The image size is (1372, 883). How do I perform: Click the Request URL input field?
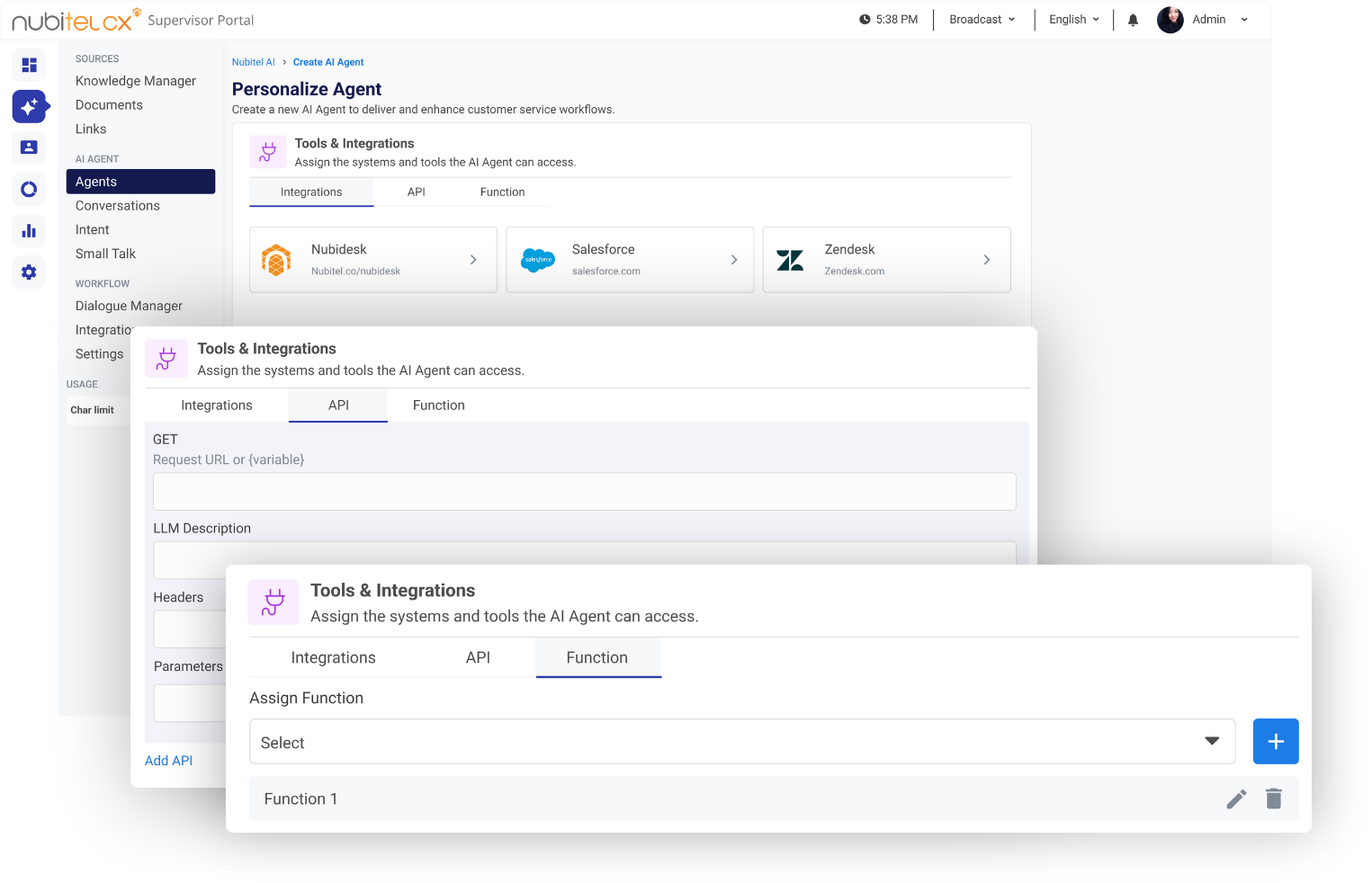point(585,492)
